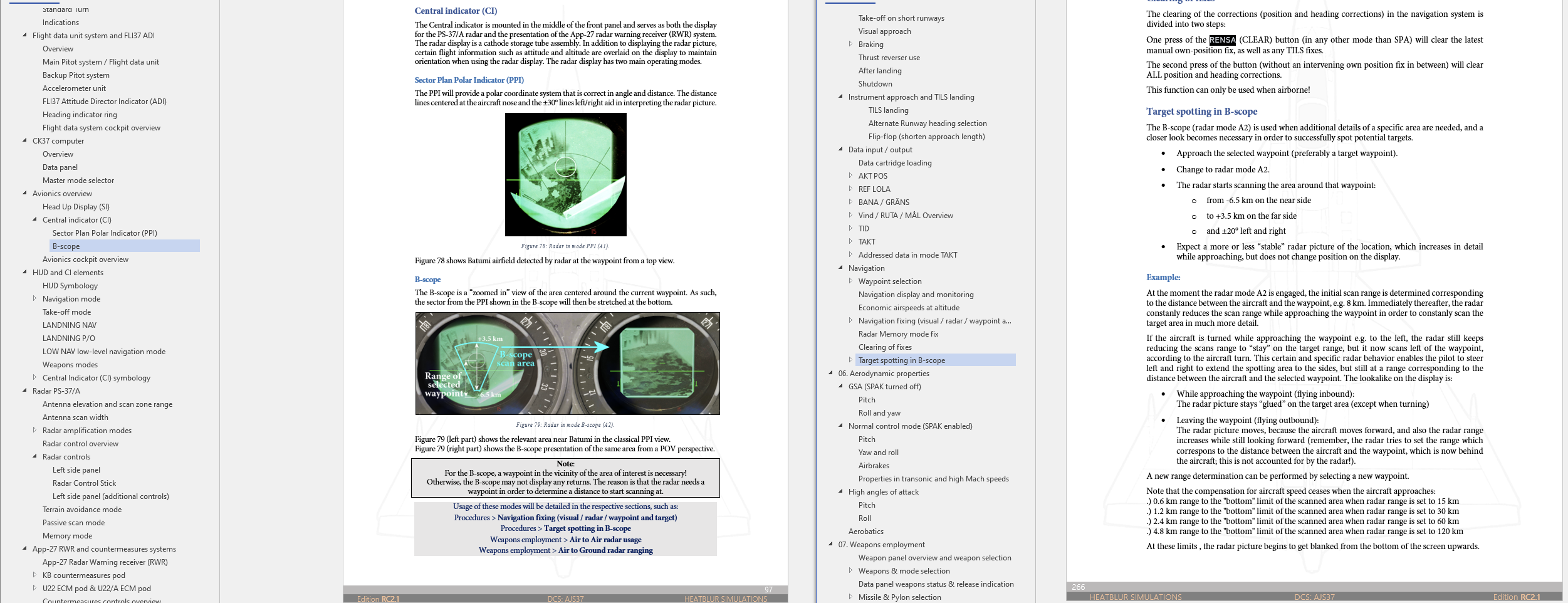1568x603 pixels.
Task: Click the RENSA highlighted button label
Action: 1222,40
